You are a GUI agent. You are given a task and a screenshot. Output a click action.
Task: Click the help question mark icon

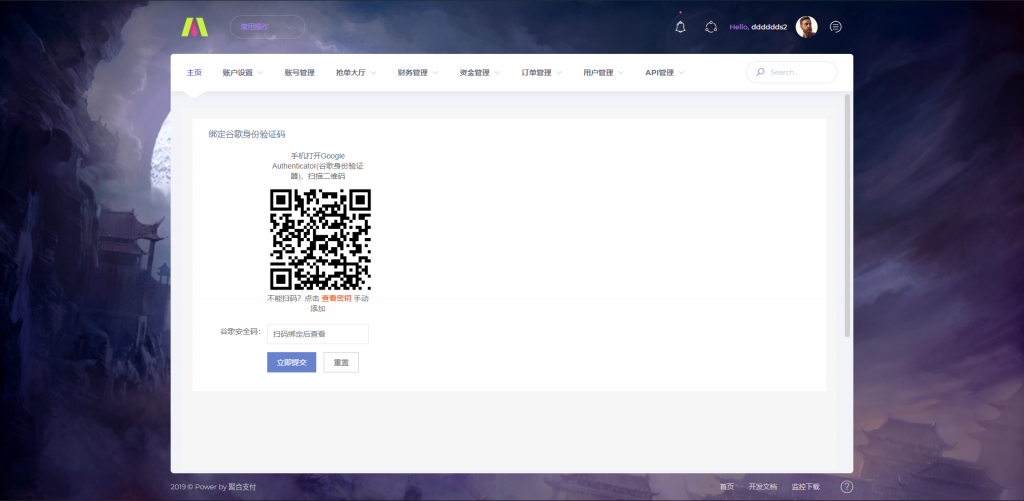click(x=846, y=487)
